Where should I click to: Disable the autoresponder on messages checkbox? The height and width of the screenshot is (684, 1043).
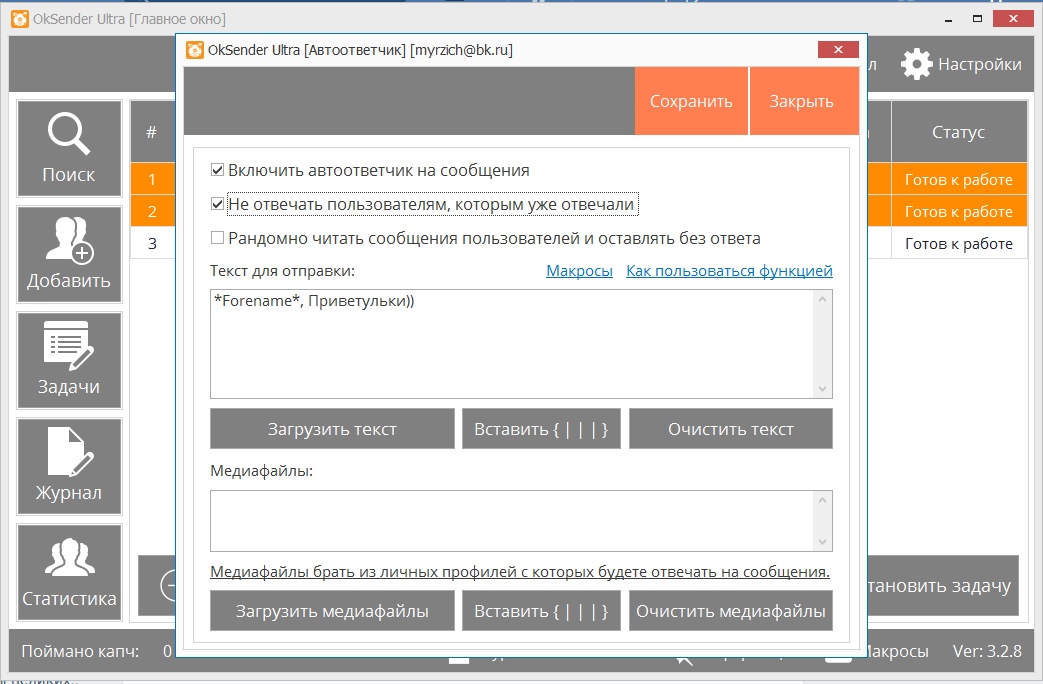[x=218, y=170]
